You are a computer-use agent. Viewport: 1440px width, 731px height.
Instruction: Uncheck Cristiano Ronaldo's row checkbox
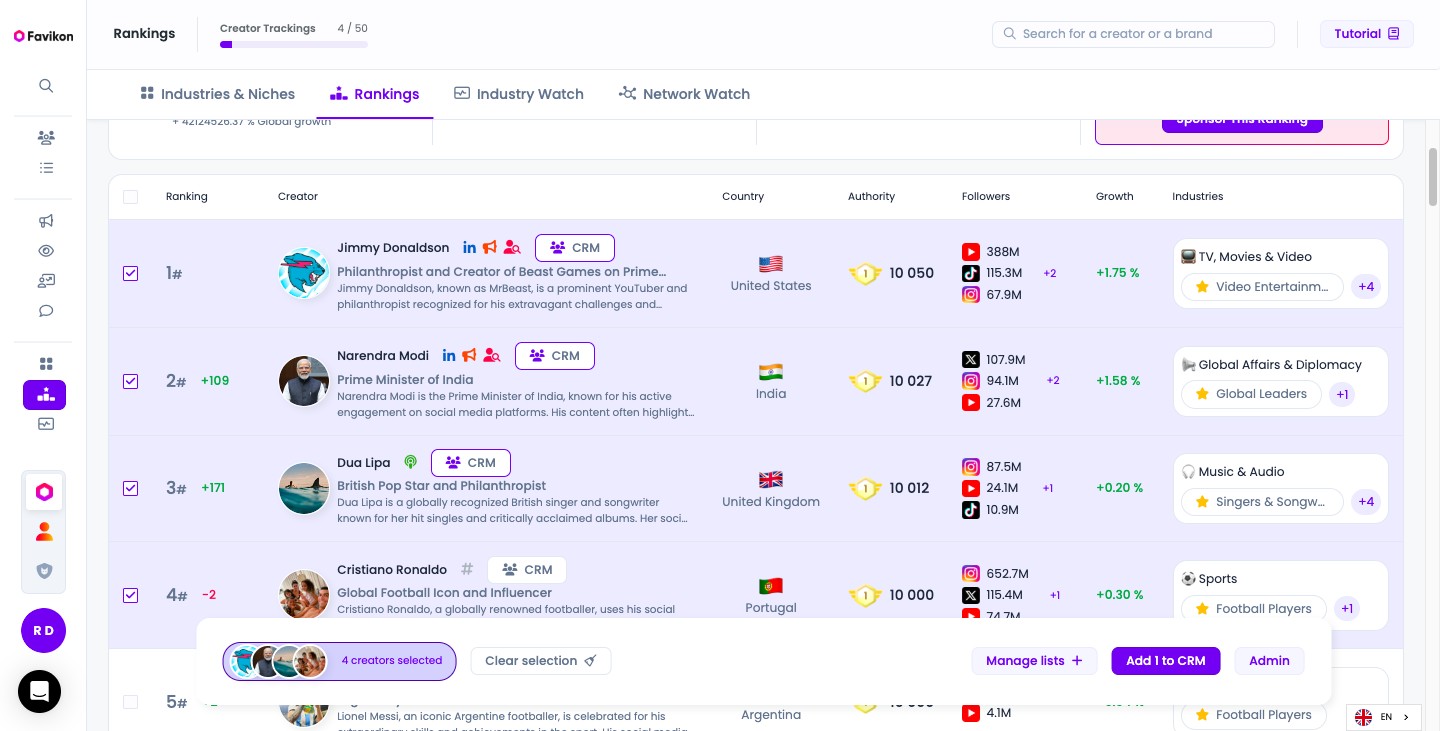pyautogui.click(x=130, y=595)
